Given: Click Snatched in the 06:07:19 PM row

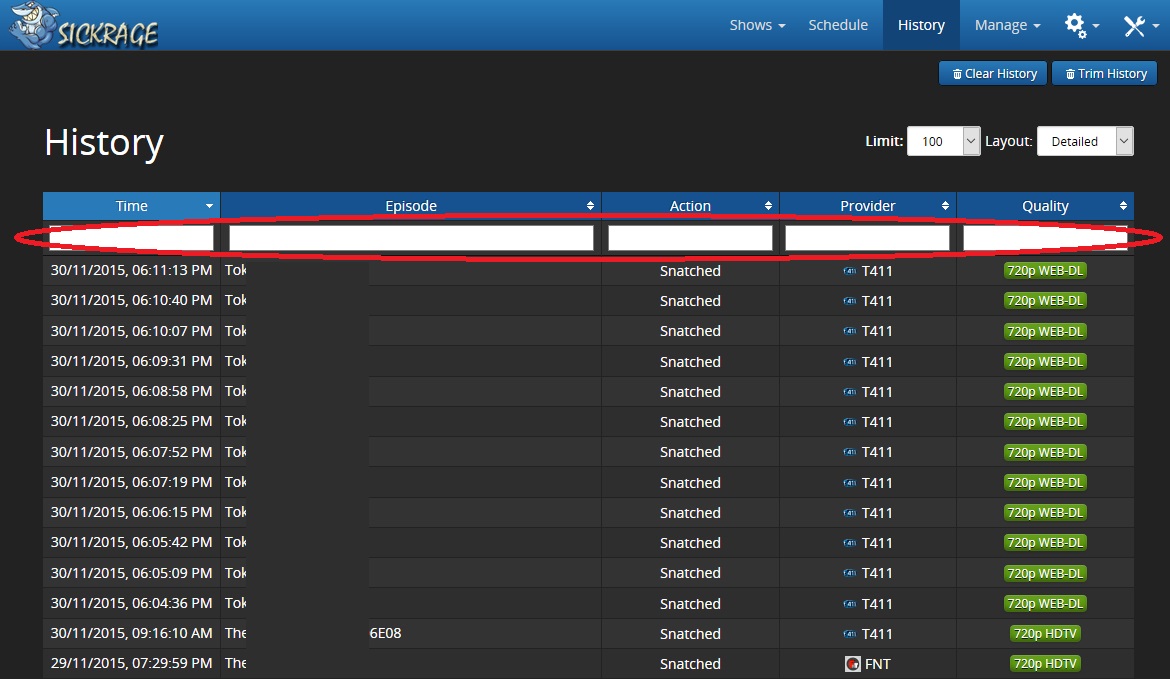Looking at the screenshot, I should [690, 483].
